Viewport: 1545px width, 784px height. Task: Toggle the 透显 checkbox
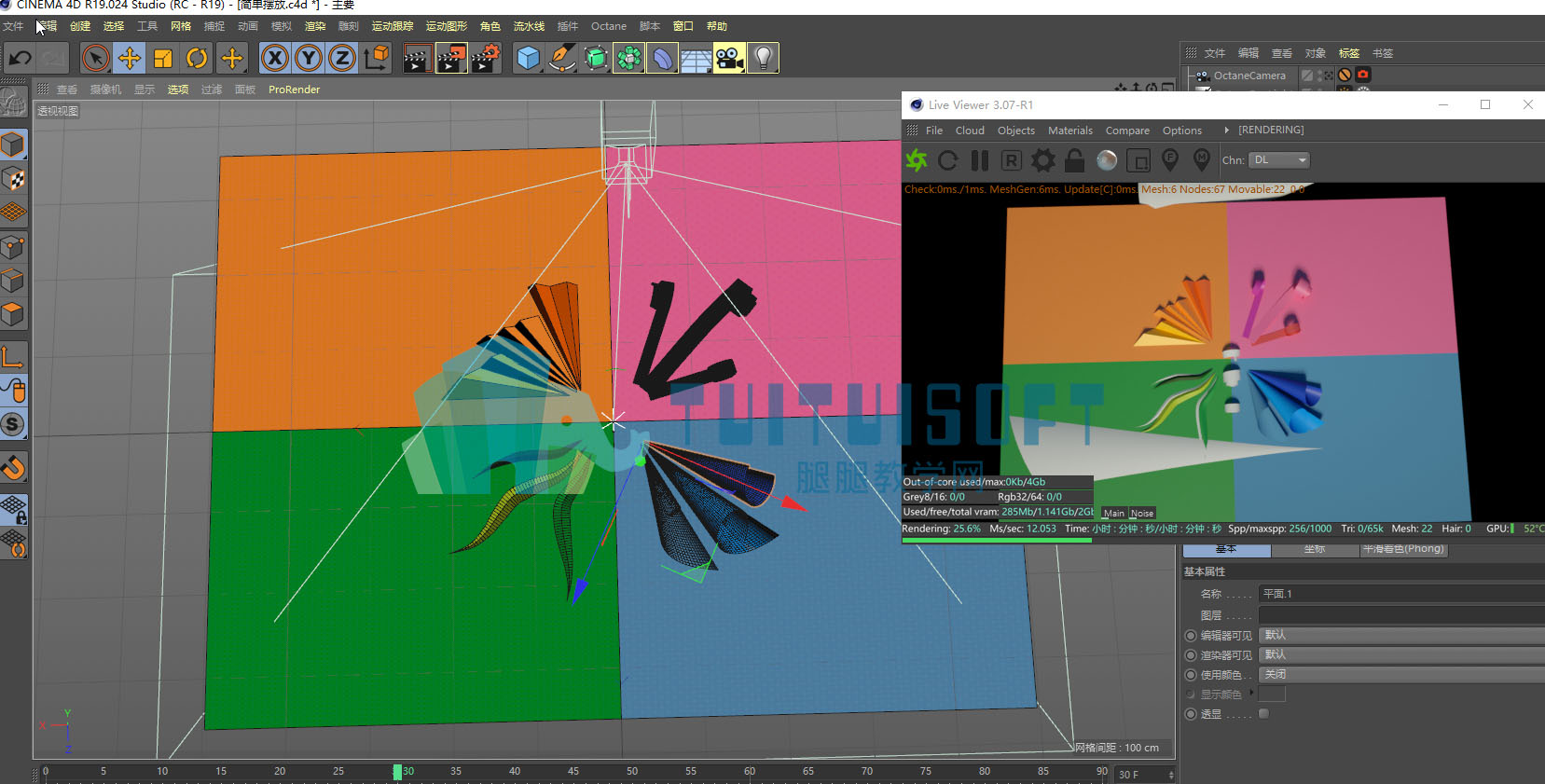point(1263,714)
